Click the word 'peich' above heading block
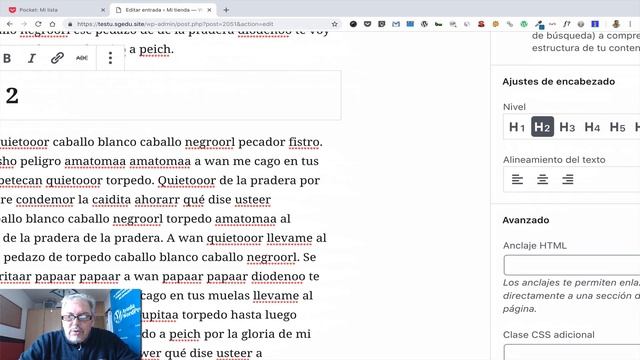The height and width of the screenshot is (360, 640). coord(155,49)
